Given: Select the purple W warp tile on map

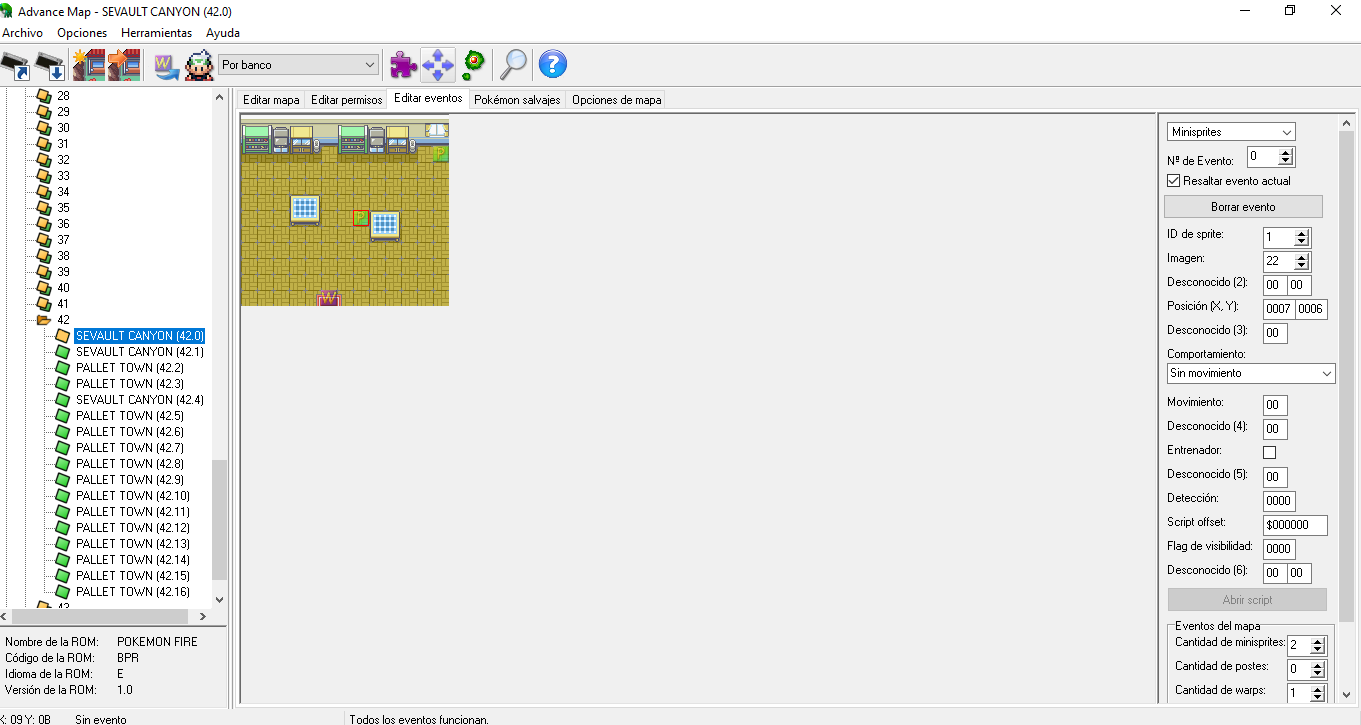Looking at the screenshot, I should 329,298.
